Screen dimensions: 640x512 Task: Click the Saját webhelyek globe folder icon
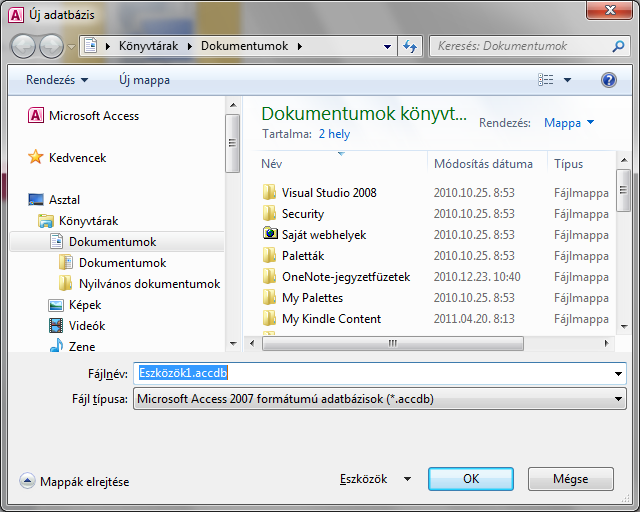click(x=270, y=234)
